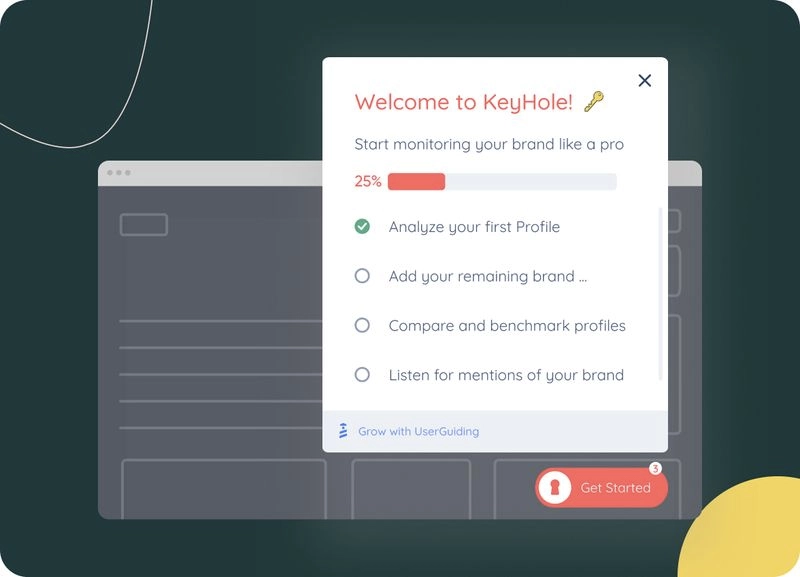
Task: Click the Get Started button
Action: click(602, 488)
